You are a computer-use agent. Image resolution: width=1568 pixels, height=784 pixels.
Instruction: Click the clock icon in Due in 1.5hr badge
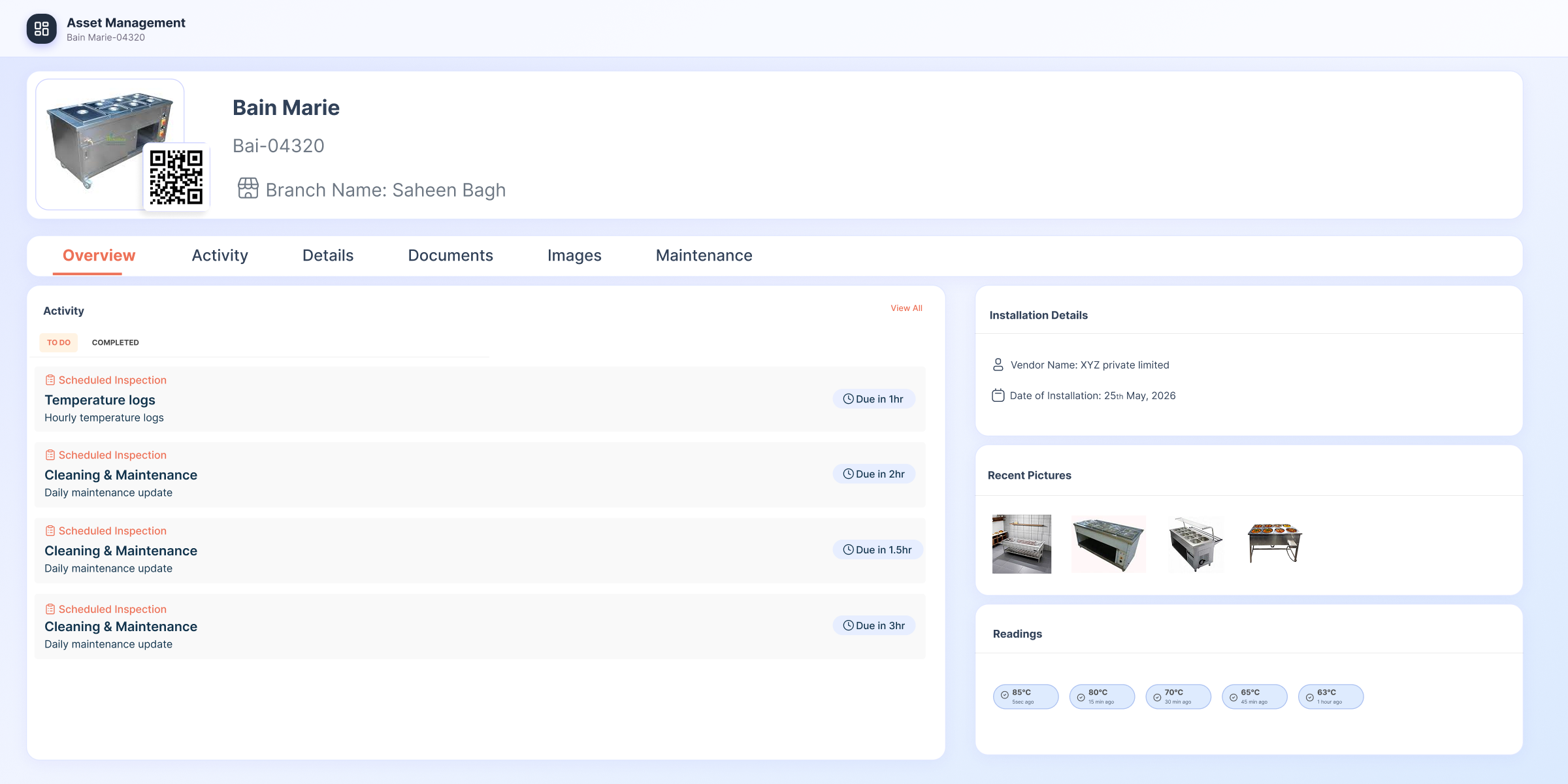coord(848,549)
